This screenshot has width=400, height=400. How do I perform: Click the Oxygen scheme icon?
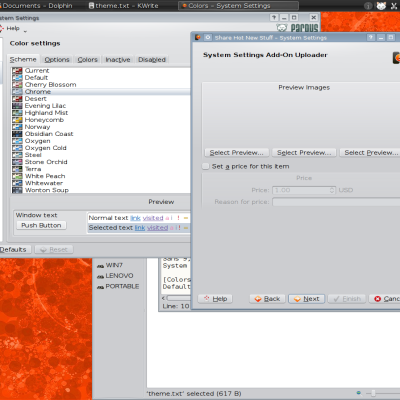point(17,141)
